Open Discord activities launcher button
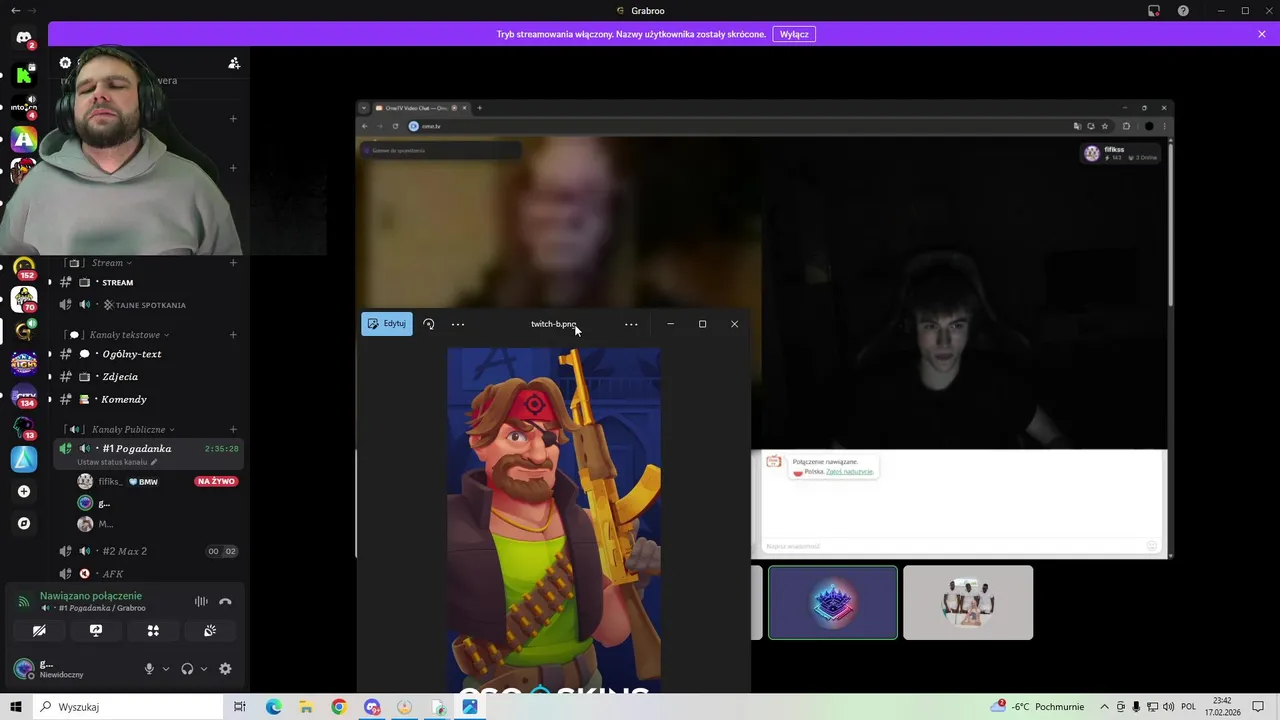The image size is (1280, 720). pyautogui.click(x=153, y=631)
